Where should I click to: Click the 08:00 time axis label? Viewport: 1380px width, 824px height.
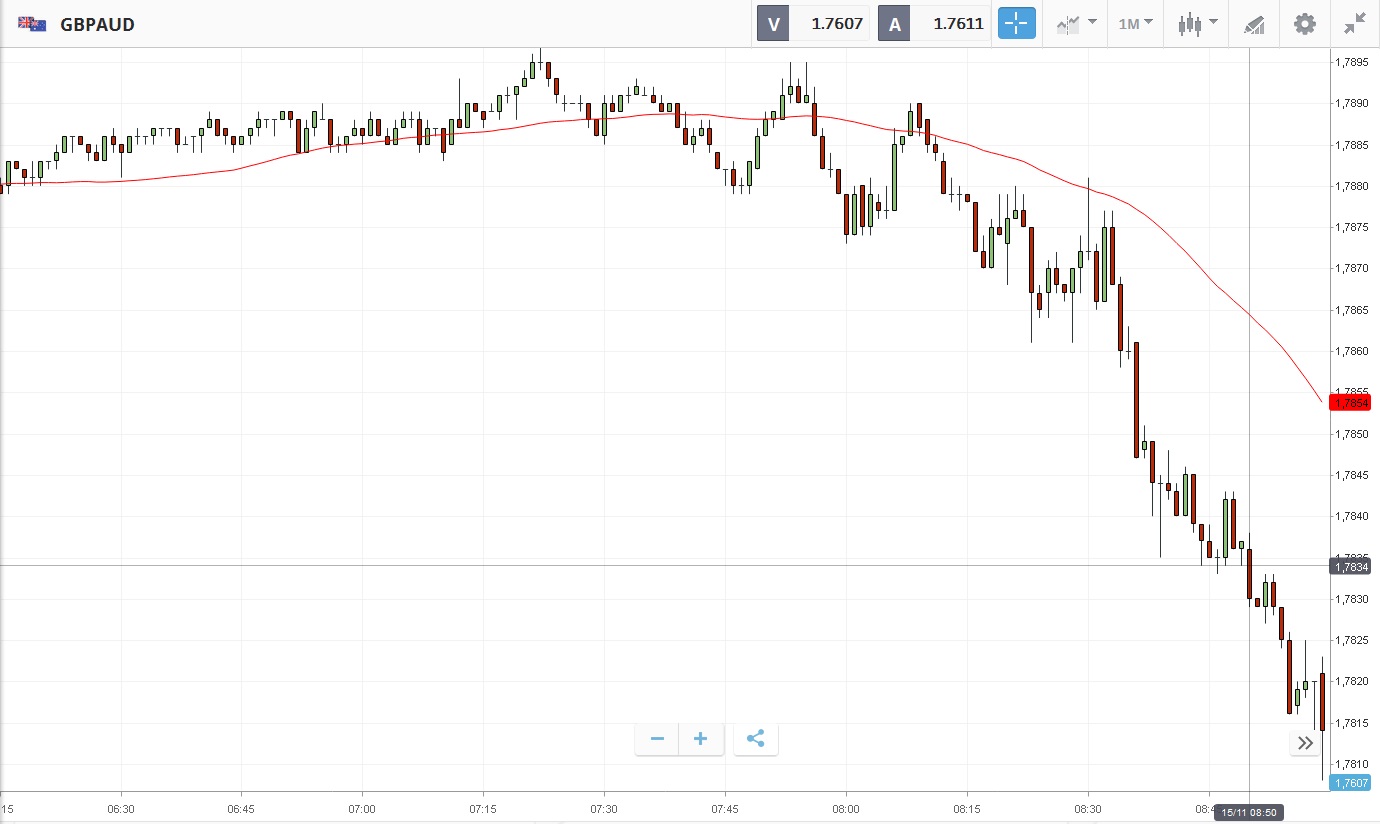tap(846, 809)
